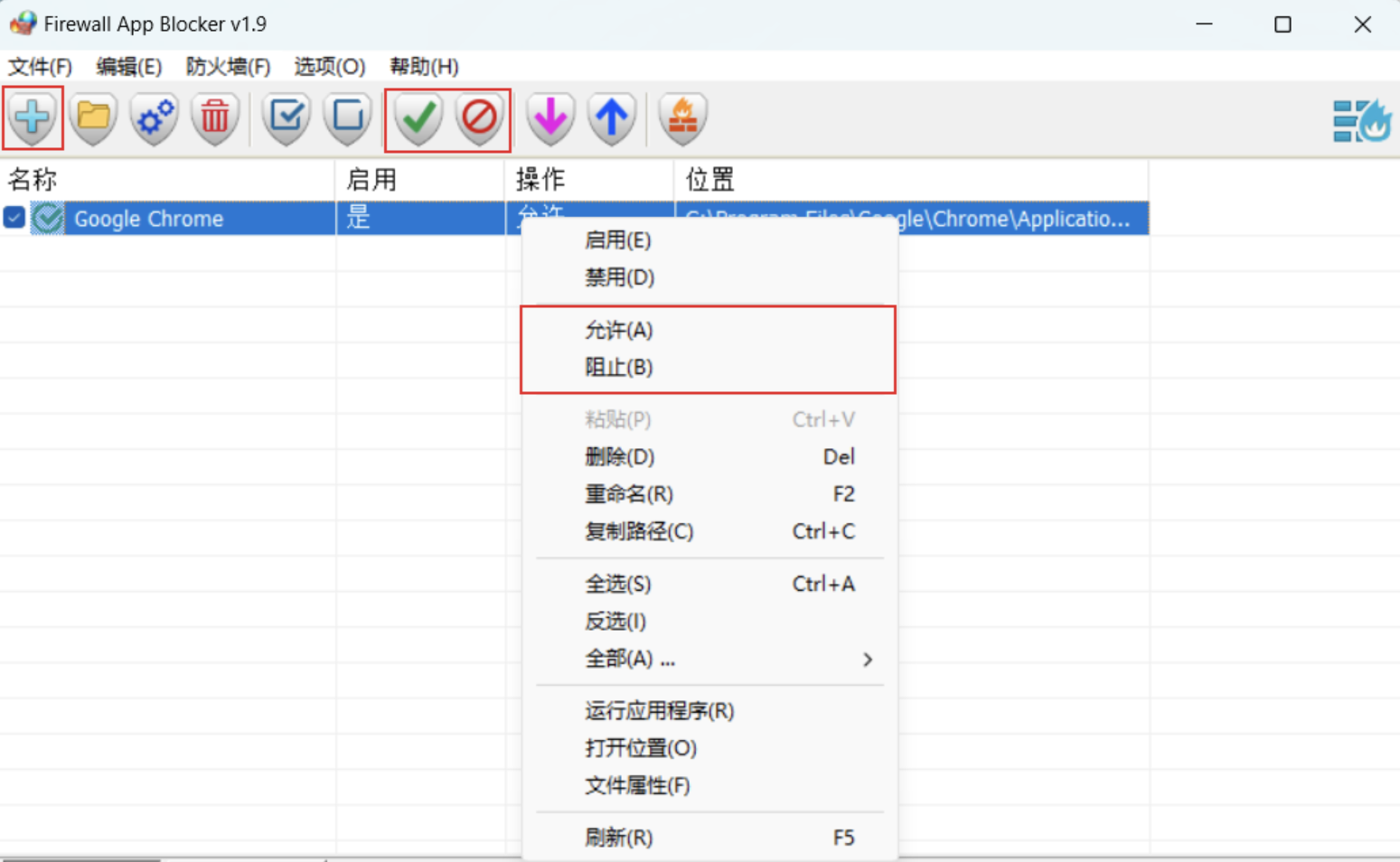Open the Browse folder icon
The image size is (1400, 862).
pos(93,118)
